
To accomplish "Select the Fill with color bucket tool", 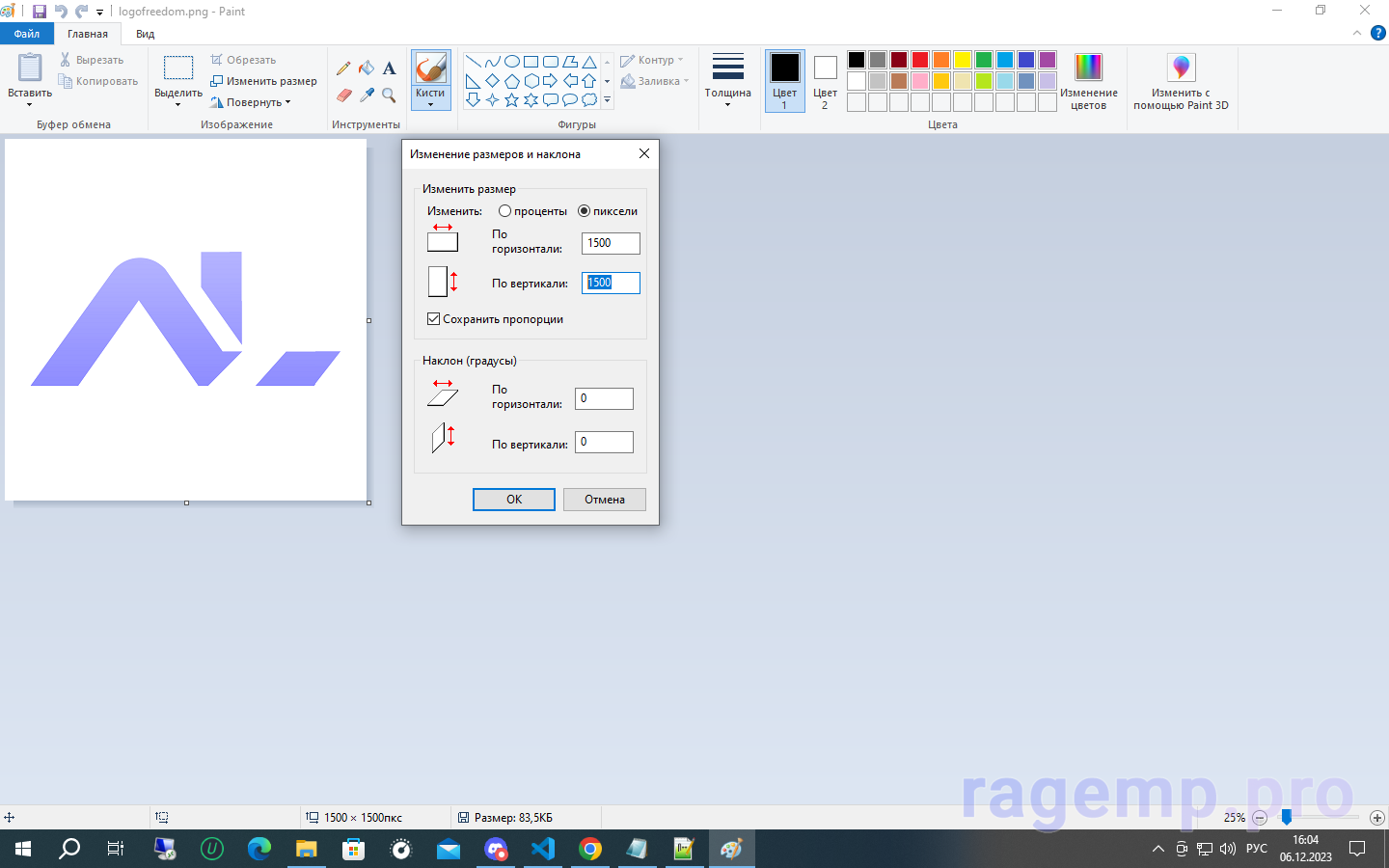I will 367,68.
